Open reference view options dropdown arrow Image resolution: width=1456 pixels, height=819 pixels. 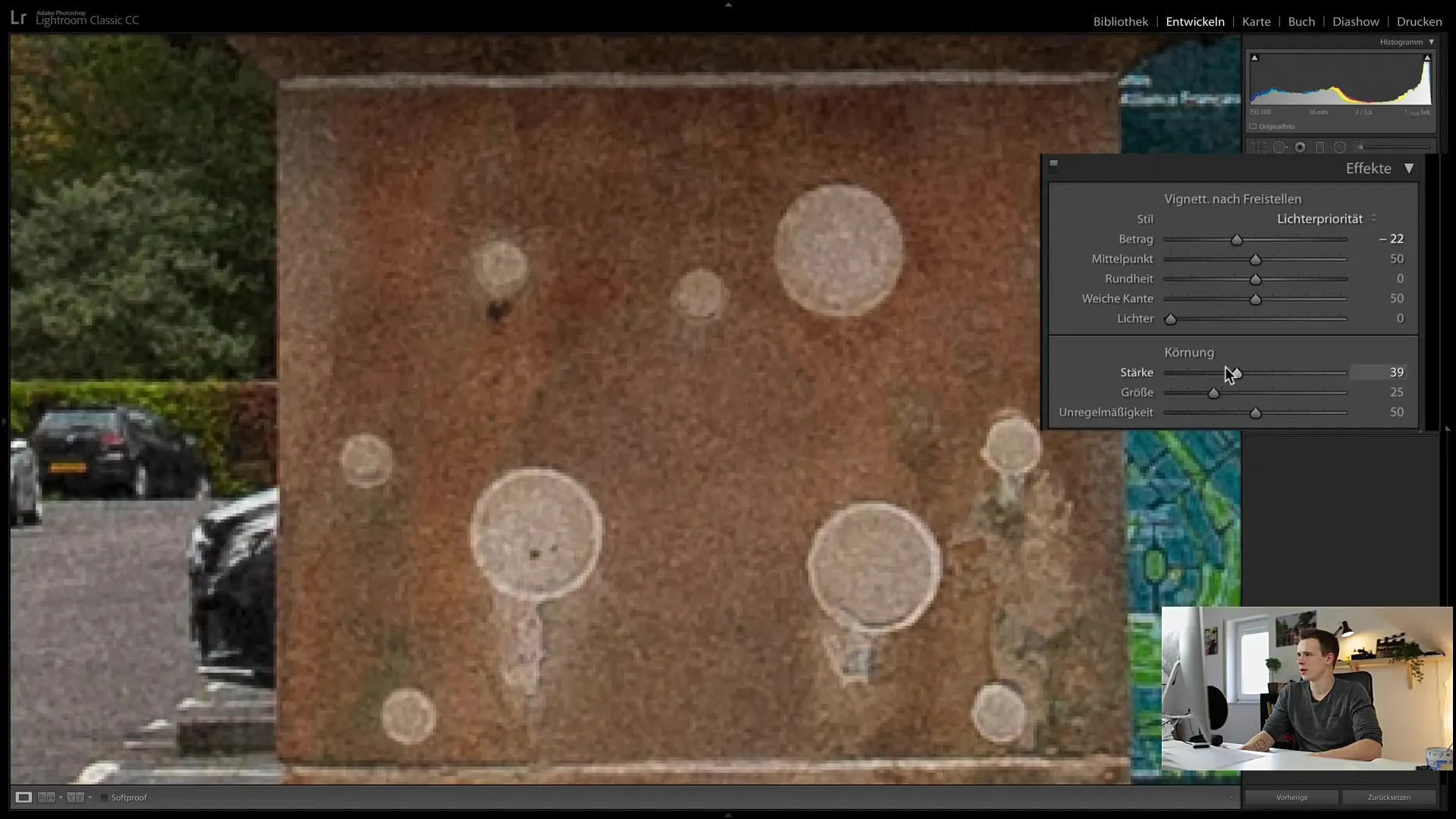click(61, 797)
